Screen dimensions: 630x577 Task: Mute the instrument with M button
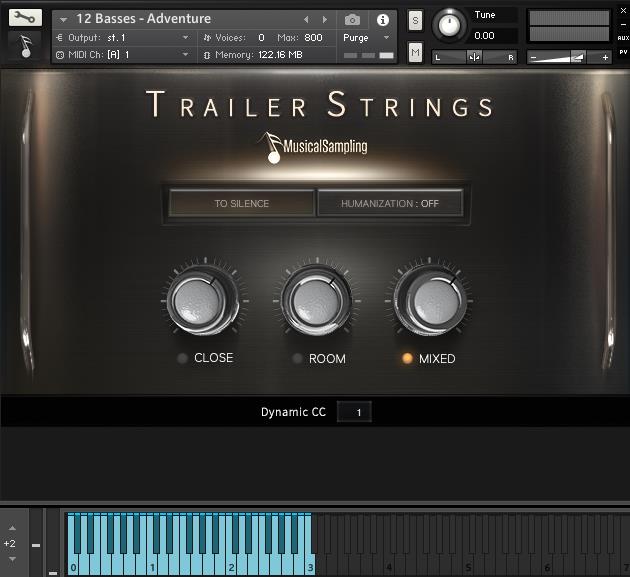(415, 52)
